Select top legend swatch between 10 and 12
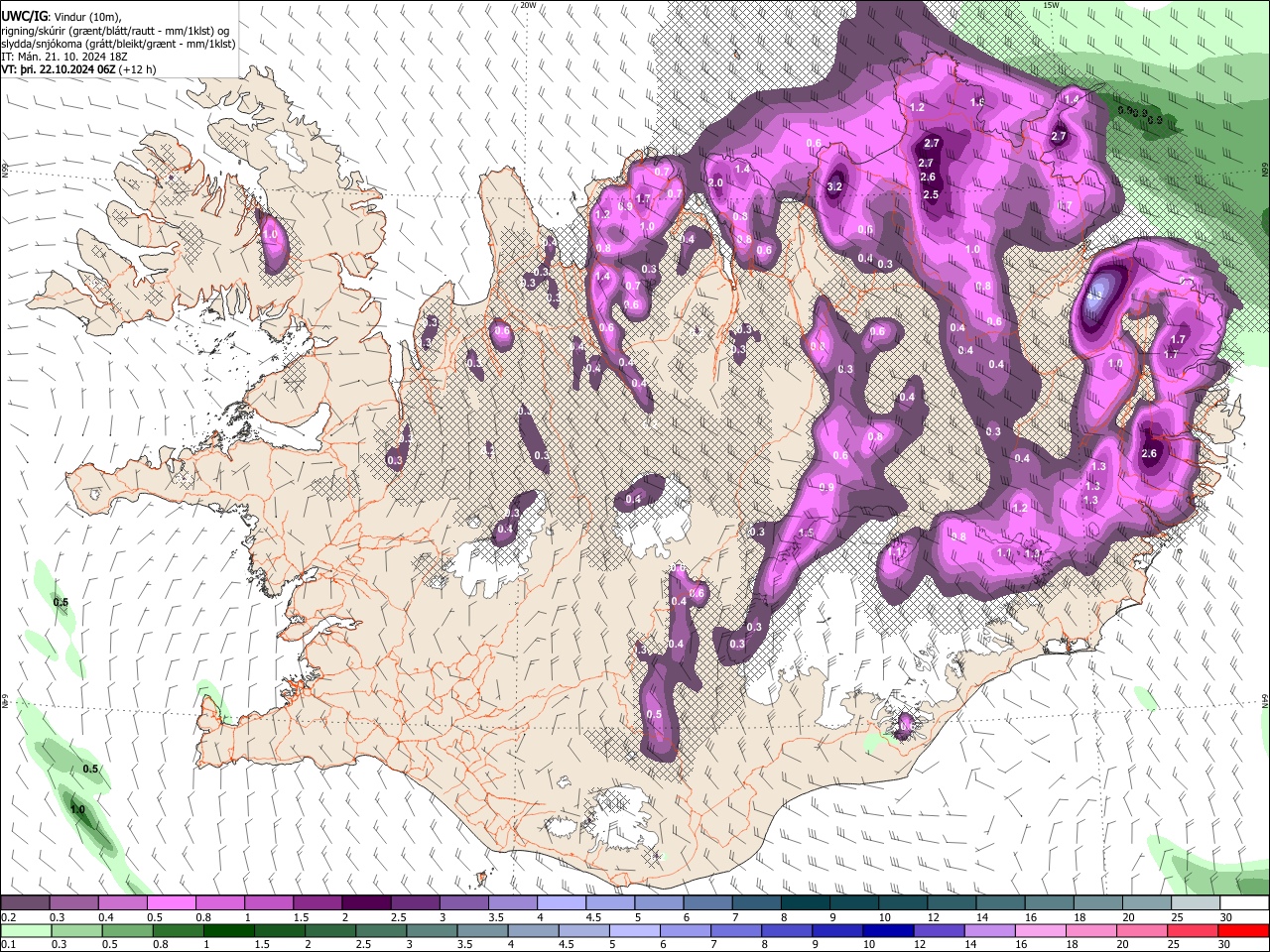 902,903
